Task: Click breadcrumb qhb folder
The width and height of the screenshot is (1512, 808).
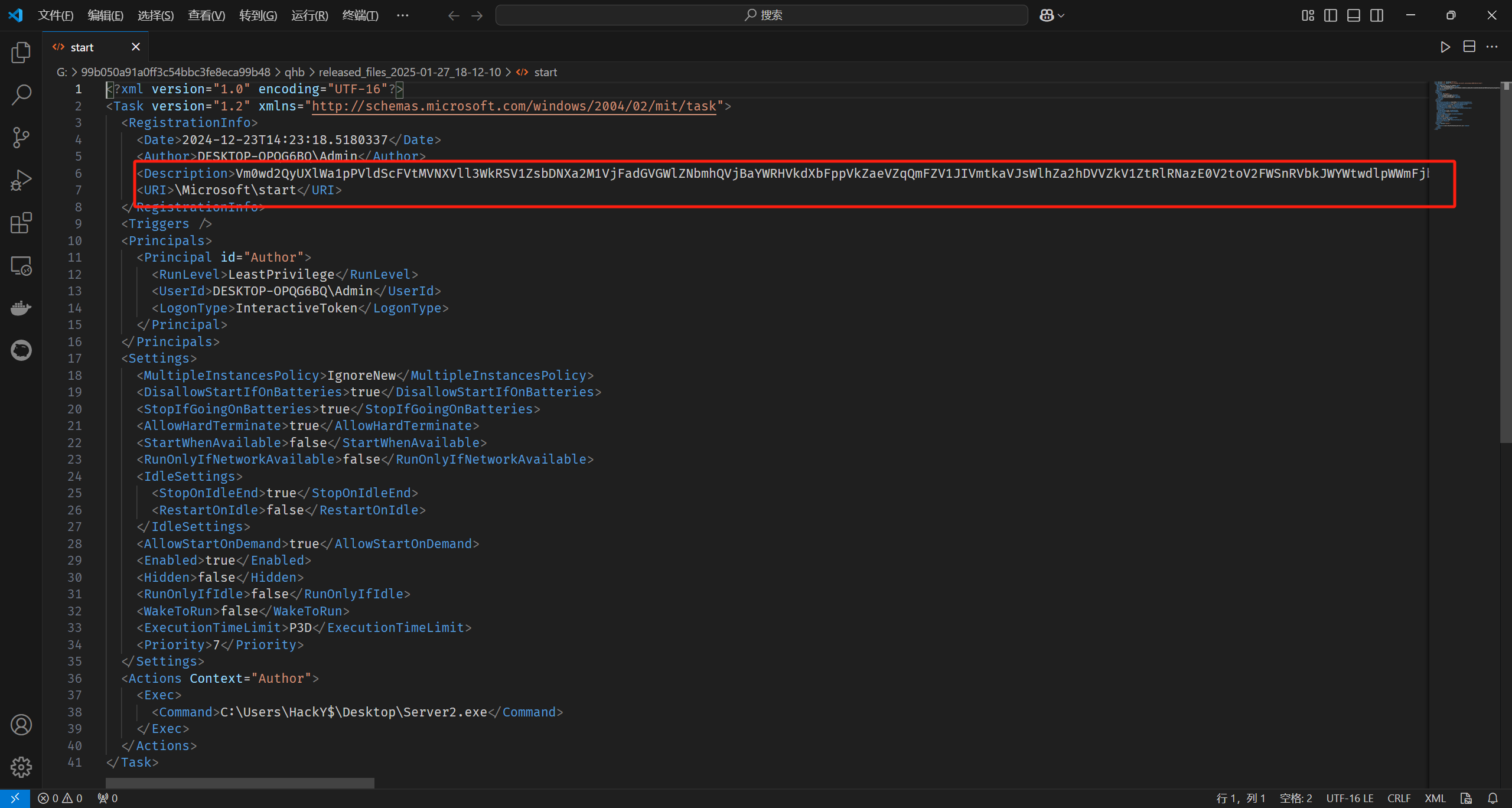Action: [x=295, y=72]
